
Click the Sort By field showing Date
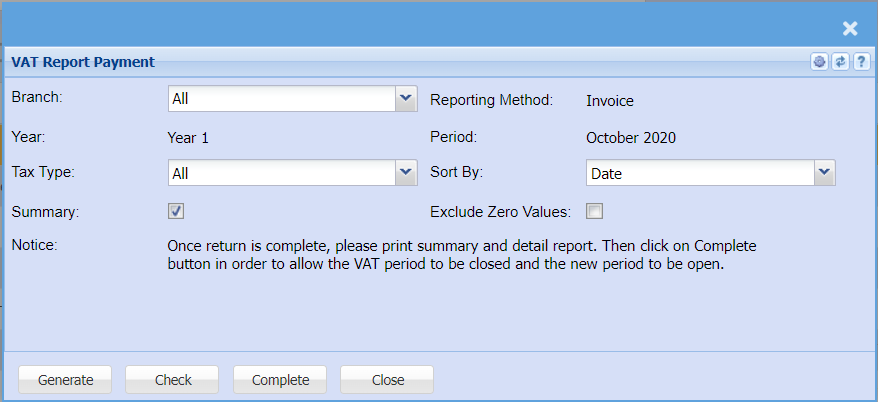[699, 174]
